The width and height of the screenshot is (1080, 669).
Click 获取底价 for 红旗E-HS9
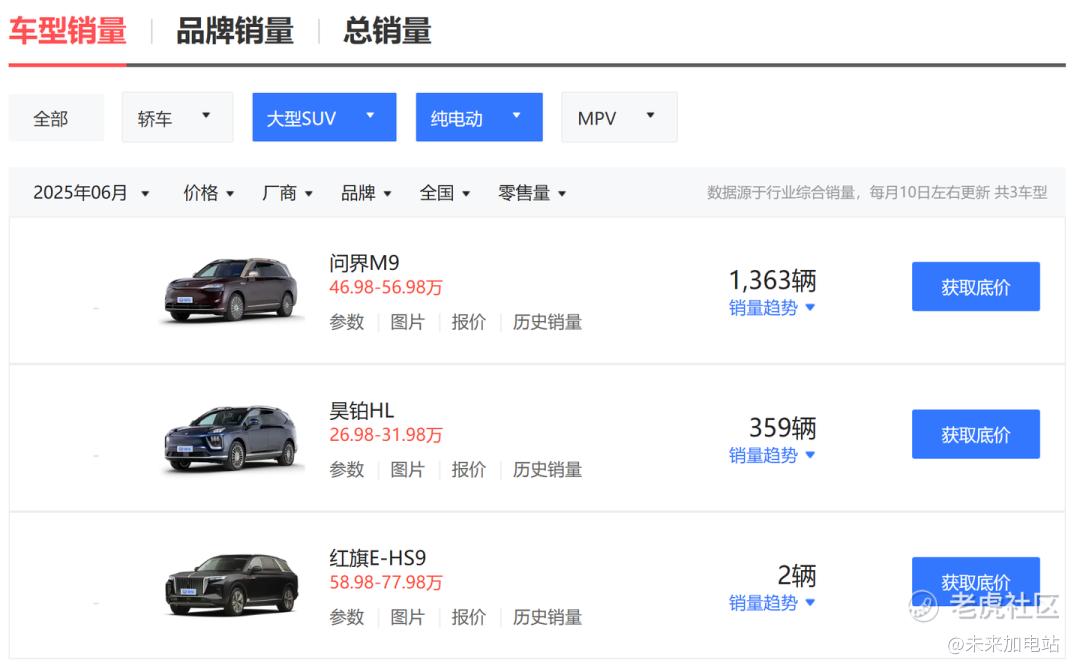(x=976, y=581)
